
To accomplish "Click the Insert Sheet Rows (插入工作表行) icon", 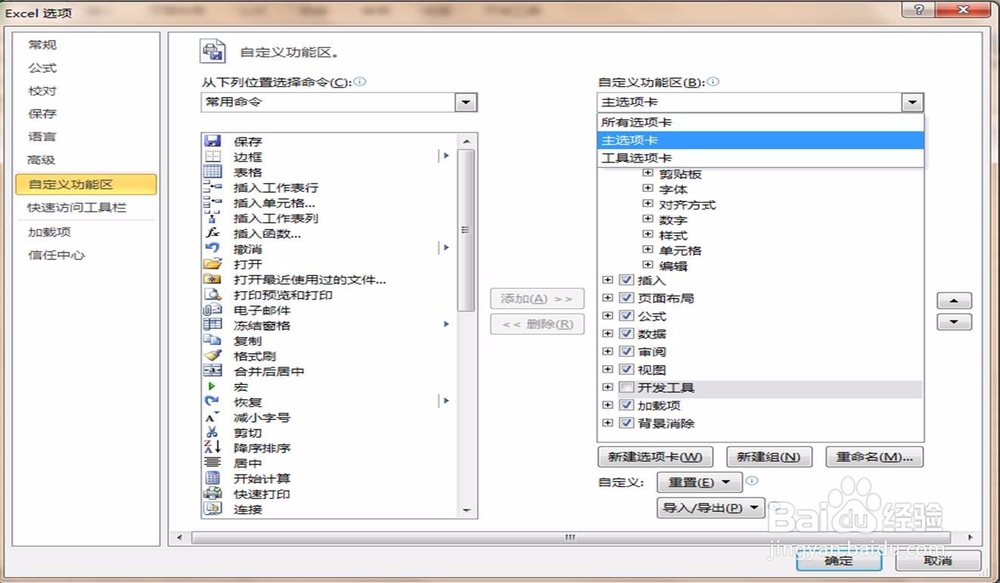I will [x=212, y=187].
